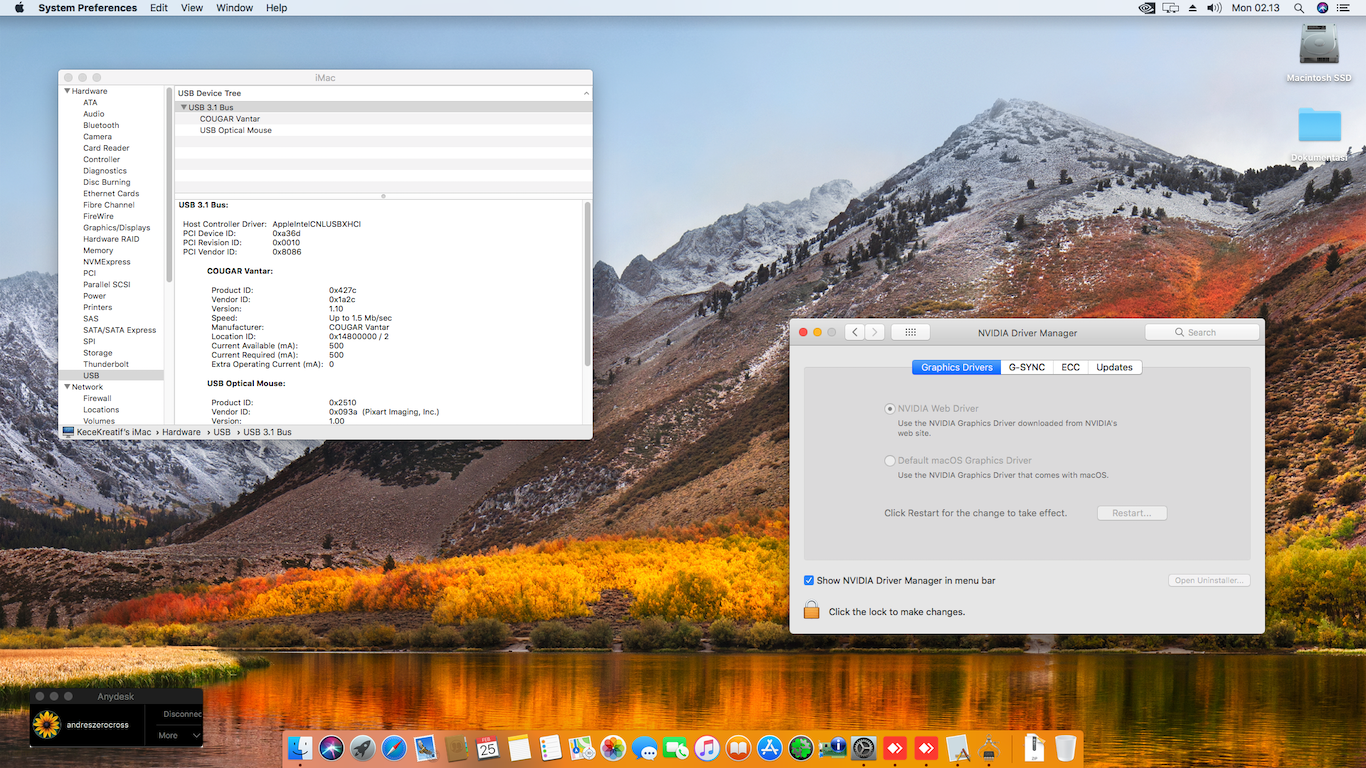Select Thunderbolt in the sidebar

(106, 364)
